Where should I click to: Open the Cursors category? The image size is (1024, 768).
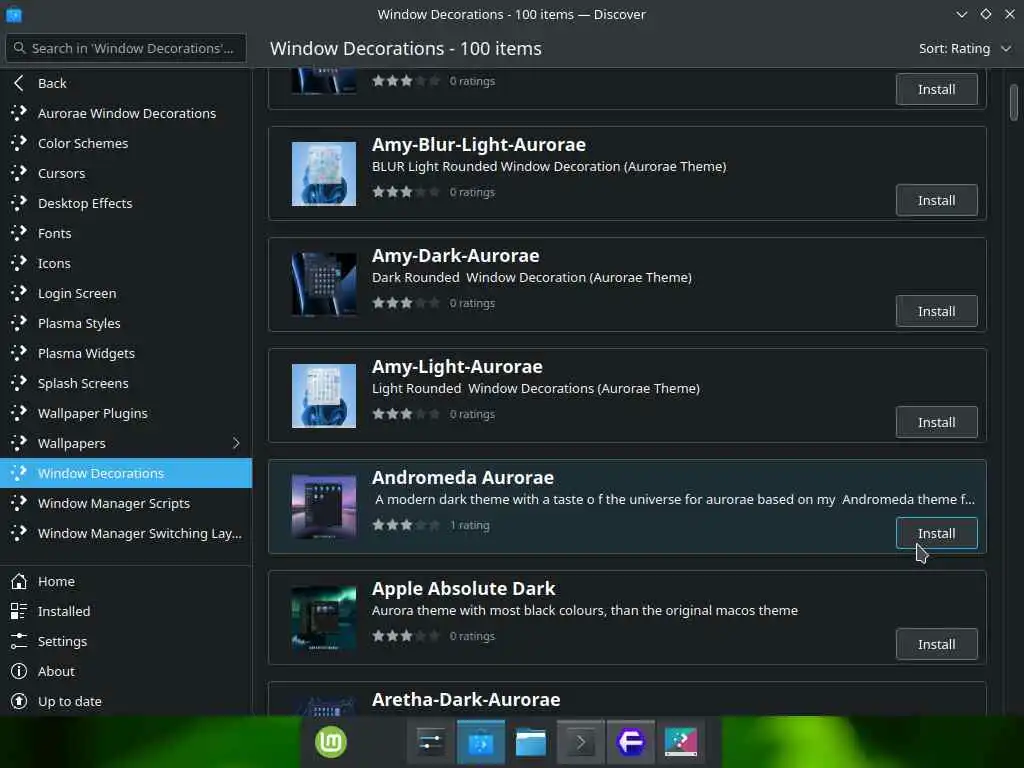[126, 173]
